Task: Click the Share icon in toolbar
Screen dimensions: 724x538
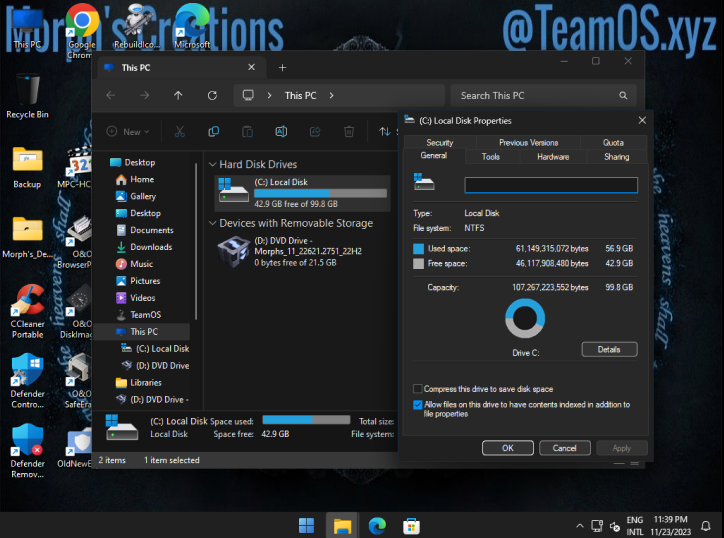Action: [315, 132]
